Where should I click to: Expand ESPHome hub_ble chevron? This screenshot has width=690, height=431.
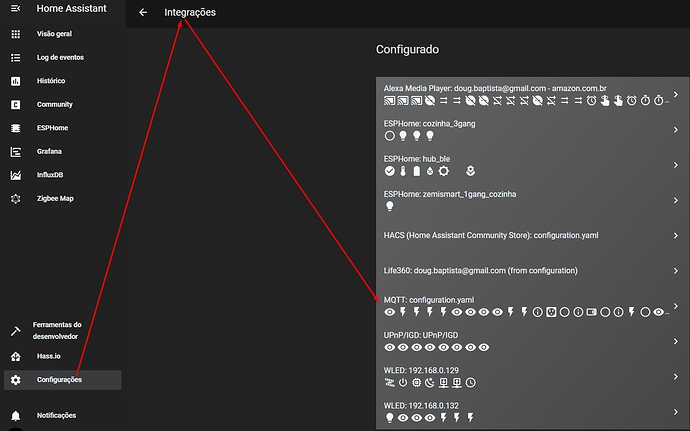676,165
